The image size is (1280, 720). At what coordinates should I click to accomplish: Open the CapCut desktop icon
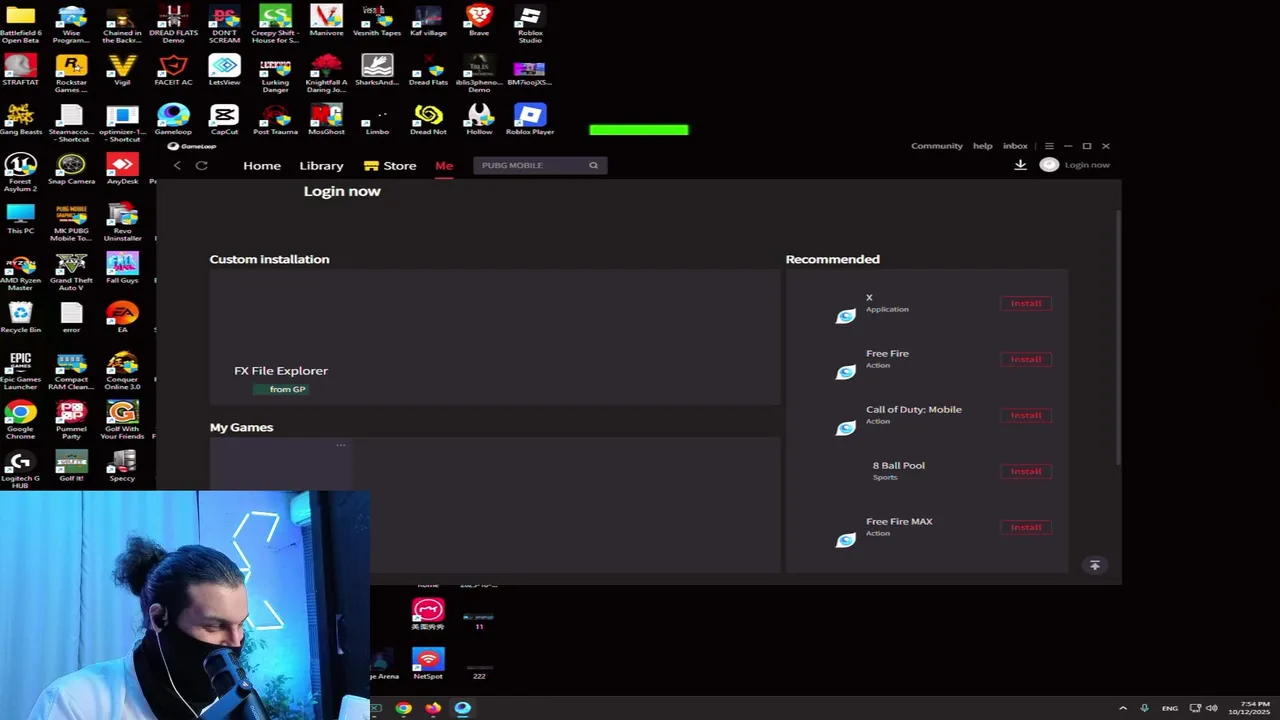point(224,120)
